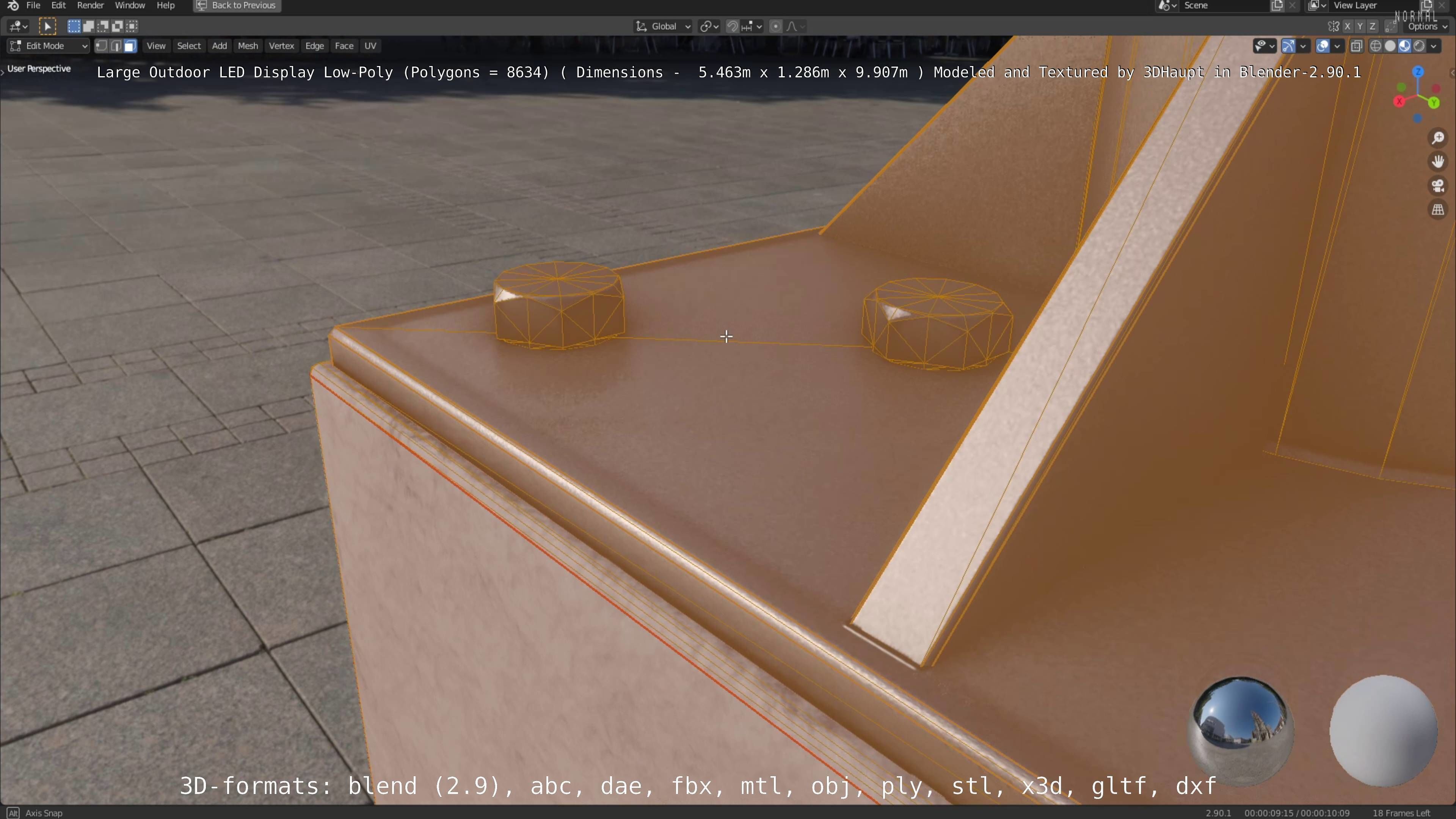
Task: Open the gizmo settings dropdown arrow
Action: tap(1303, 46)
